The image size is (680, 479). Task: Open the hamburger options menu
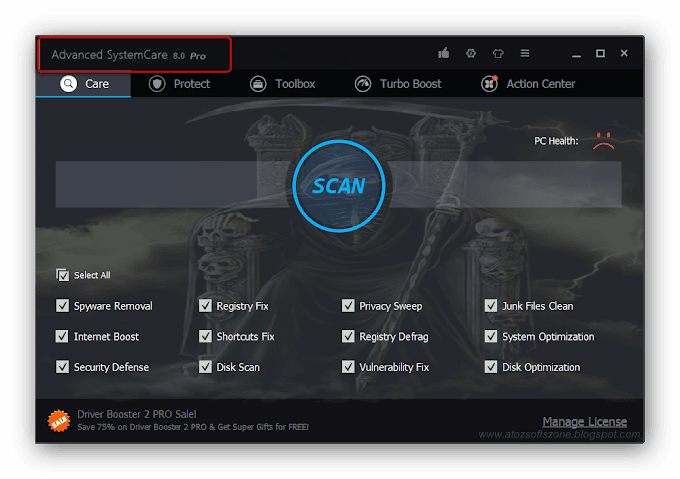click(x=525, y=53)
